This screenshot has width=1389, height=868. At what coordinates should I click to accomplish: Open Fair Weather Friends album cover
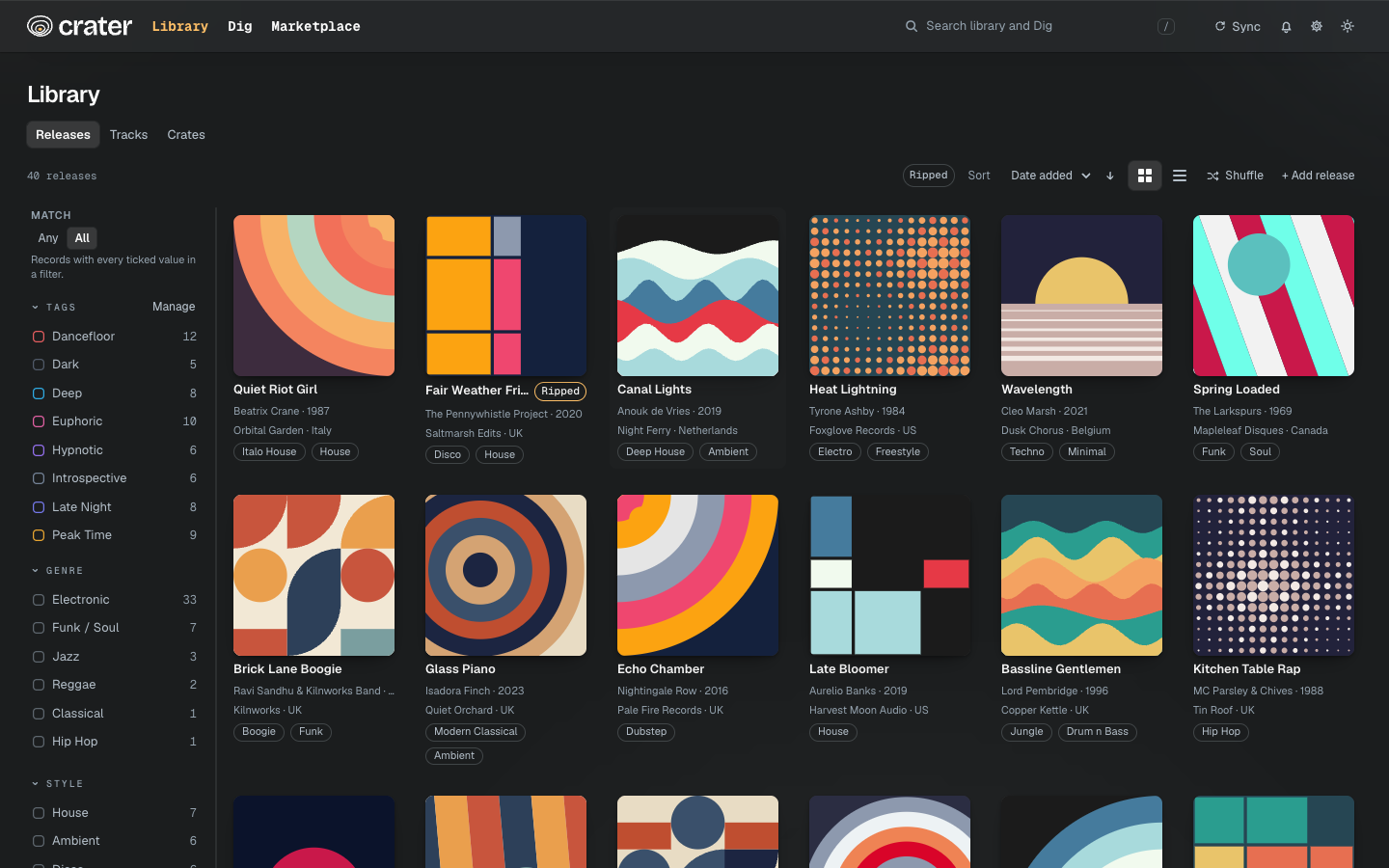point(505,295)
